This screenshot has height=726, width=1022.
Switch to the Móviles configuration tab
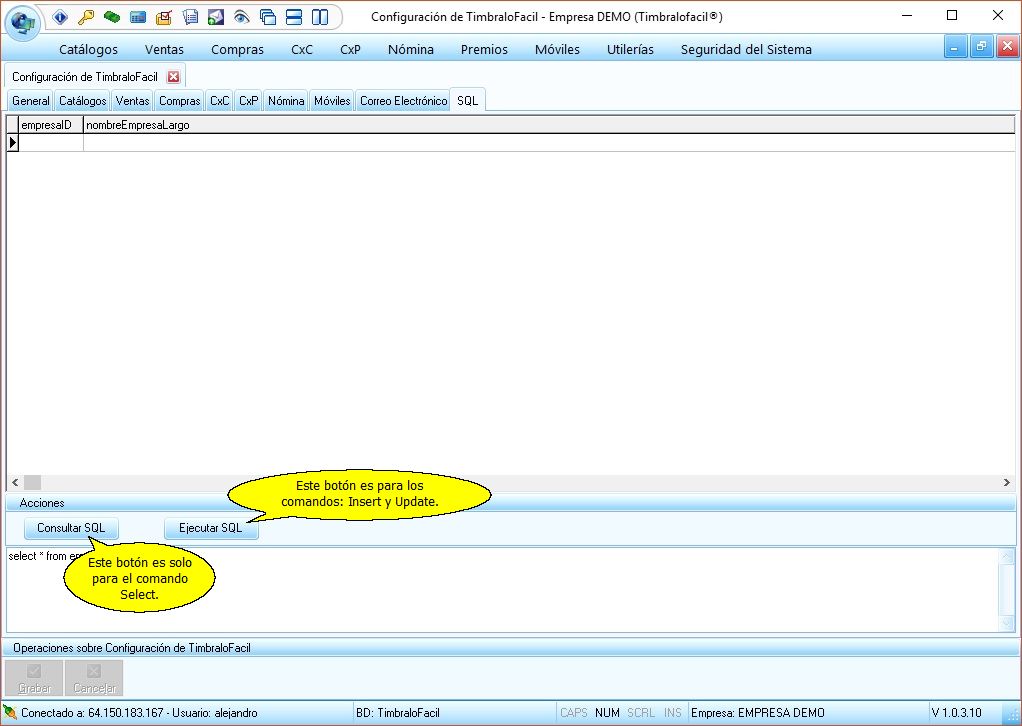332,101
